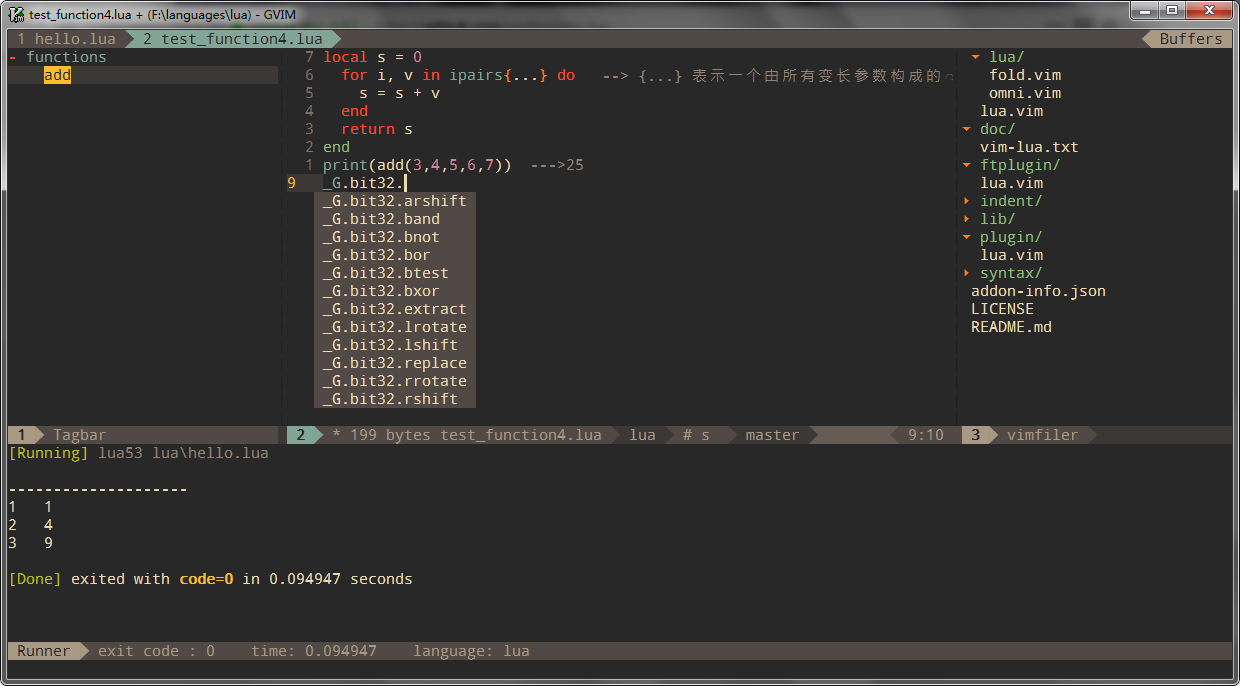Click line number 9 in the gutter
Screen dimensions: 1240x686
pos(293,182)
